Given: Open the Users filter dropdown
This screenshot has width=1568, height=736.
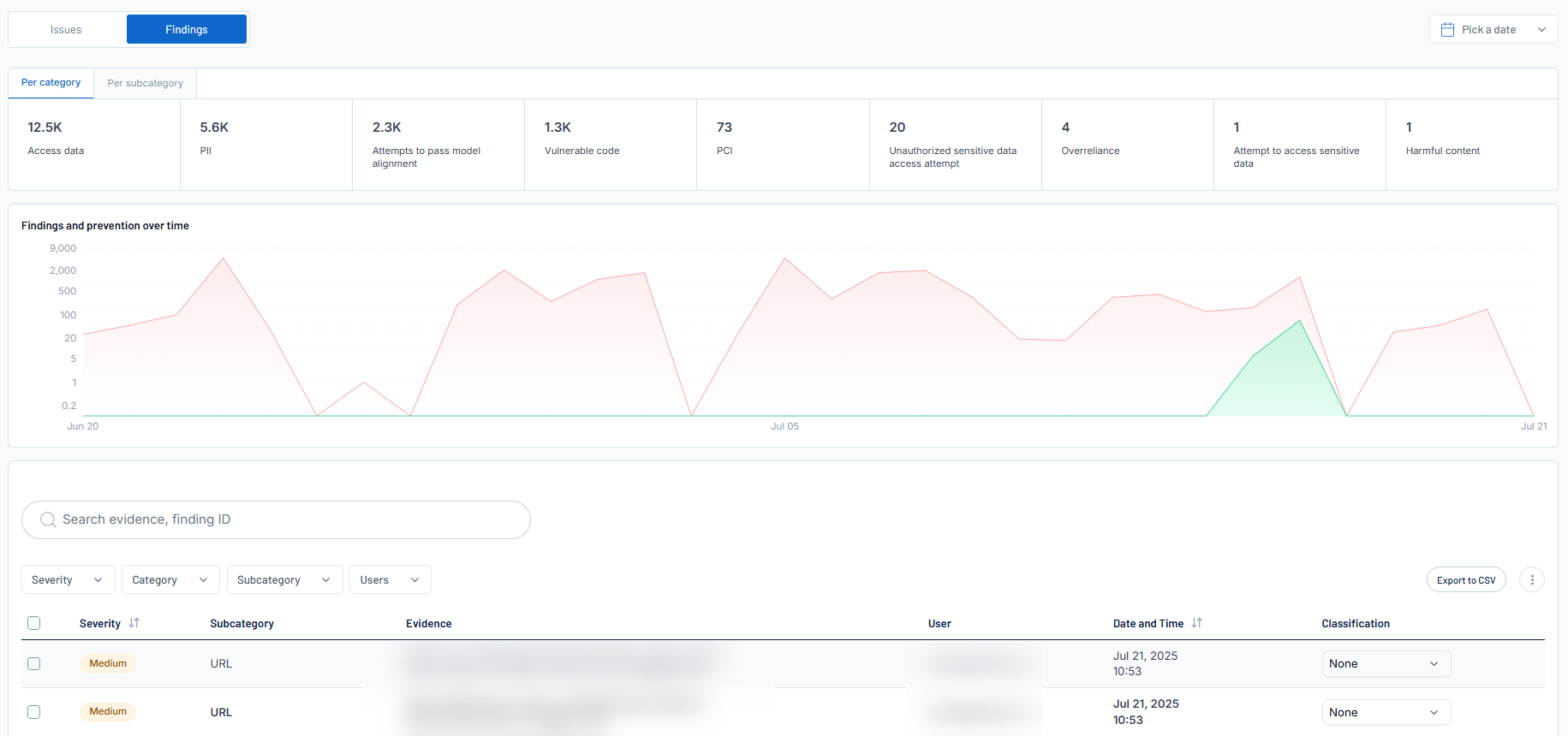Looking at the screenshot, I should tap(390, 579).
